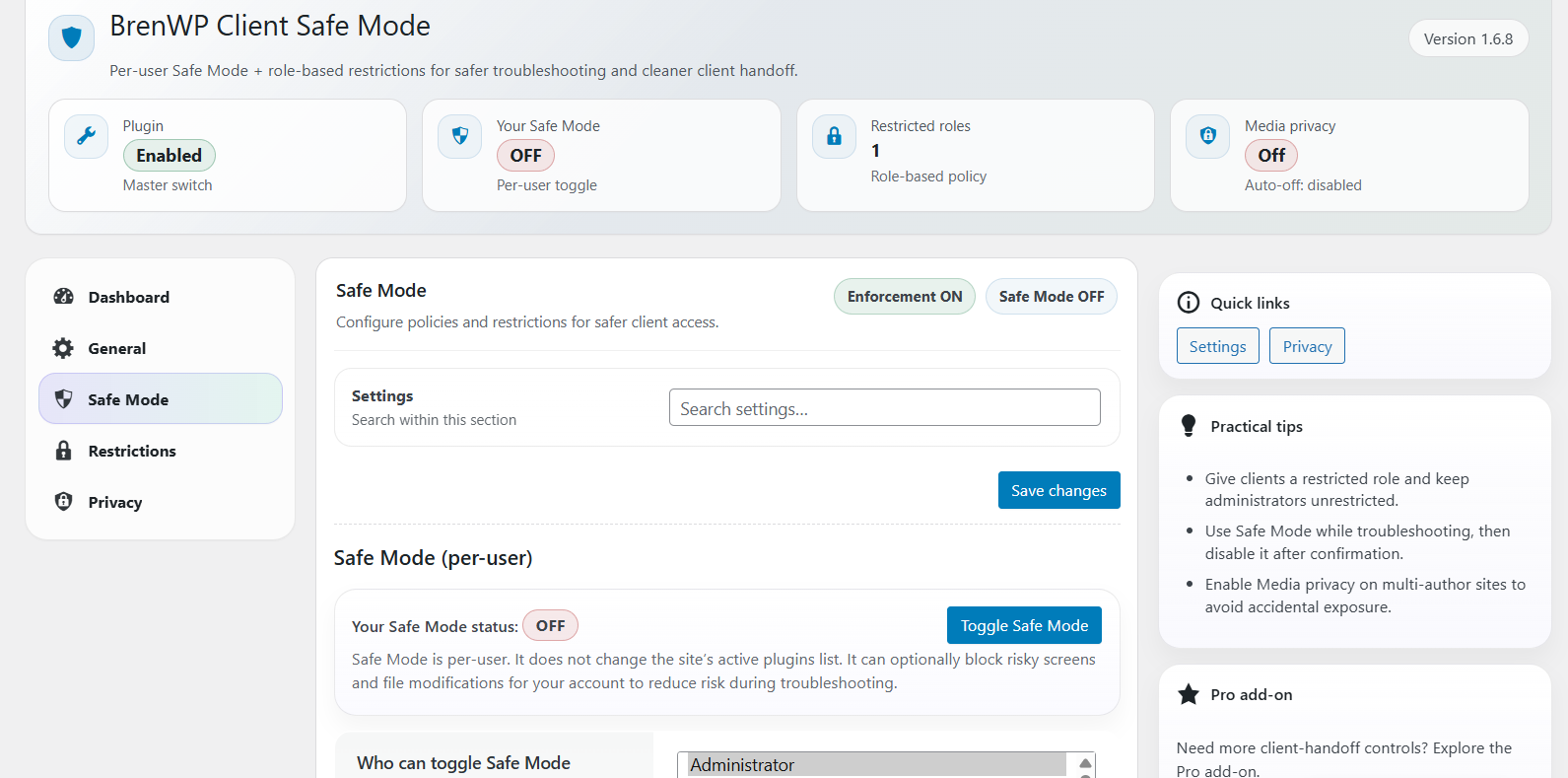Click the Media privacy shield icon
This screenshot has width=1568, height=778.
(x=1207, y=136)
